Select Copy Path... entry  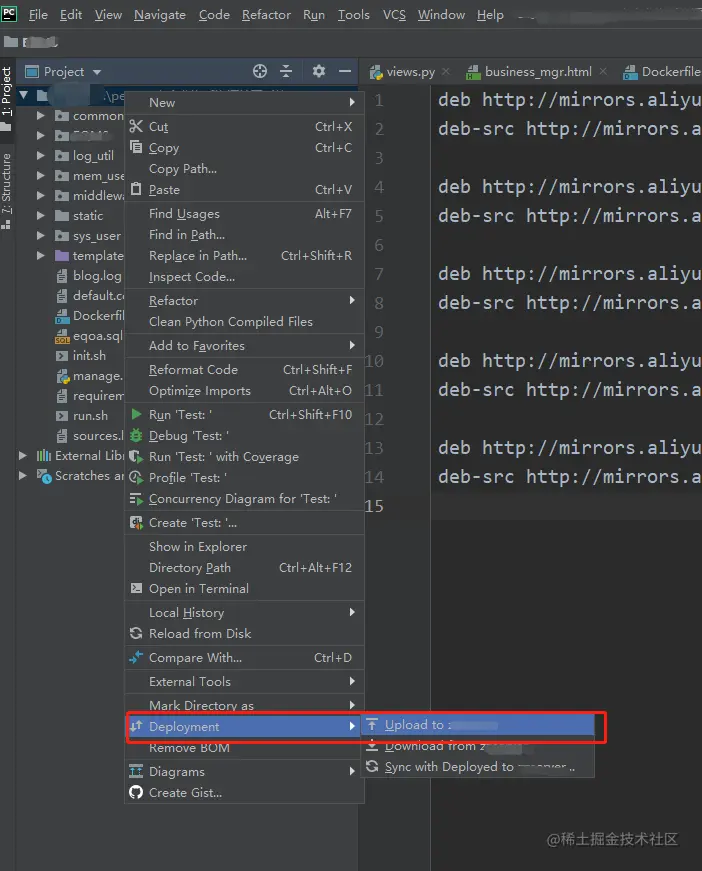coord(244,168)
